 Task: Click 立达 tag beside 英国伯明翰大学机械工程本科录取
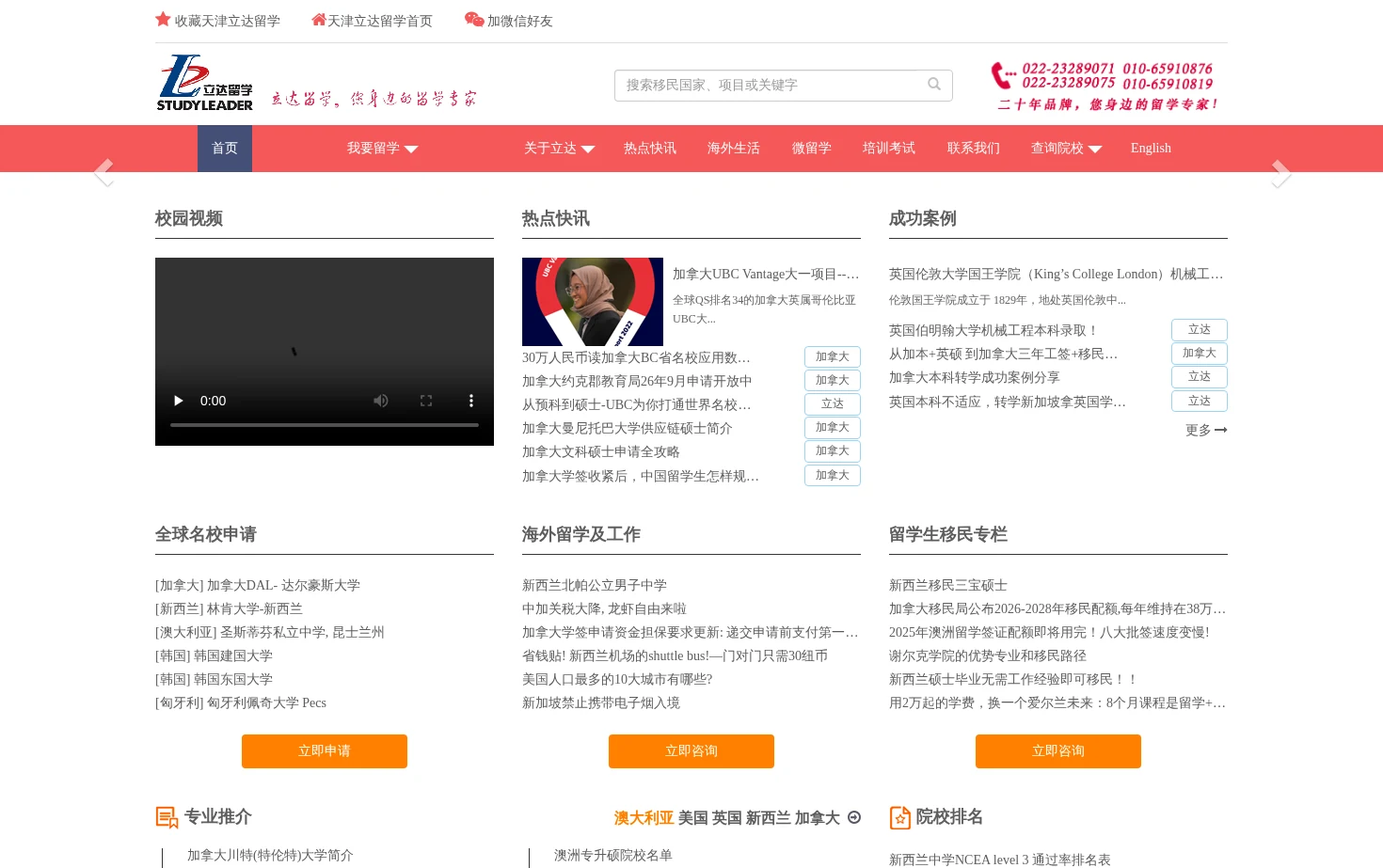1200,330
